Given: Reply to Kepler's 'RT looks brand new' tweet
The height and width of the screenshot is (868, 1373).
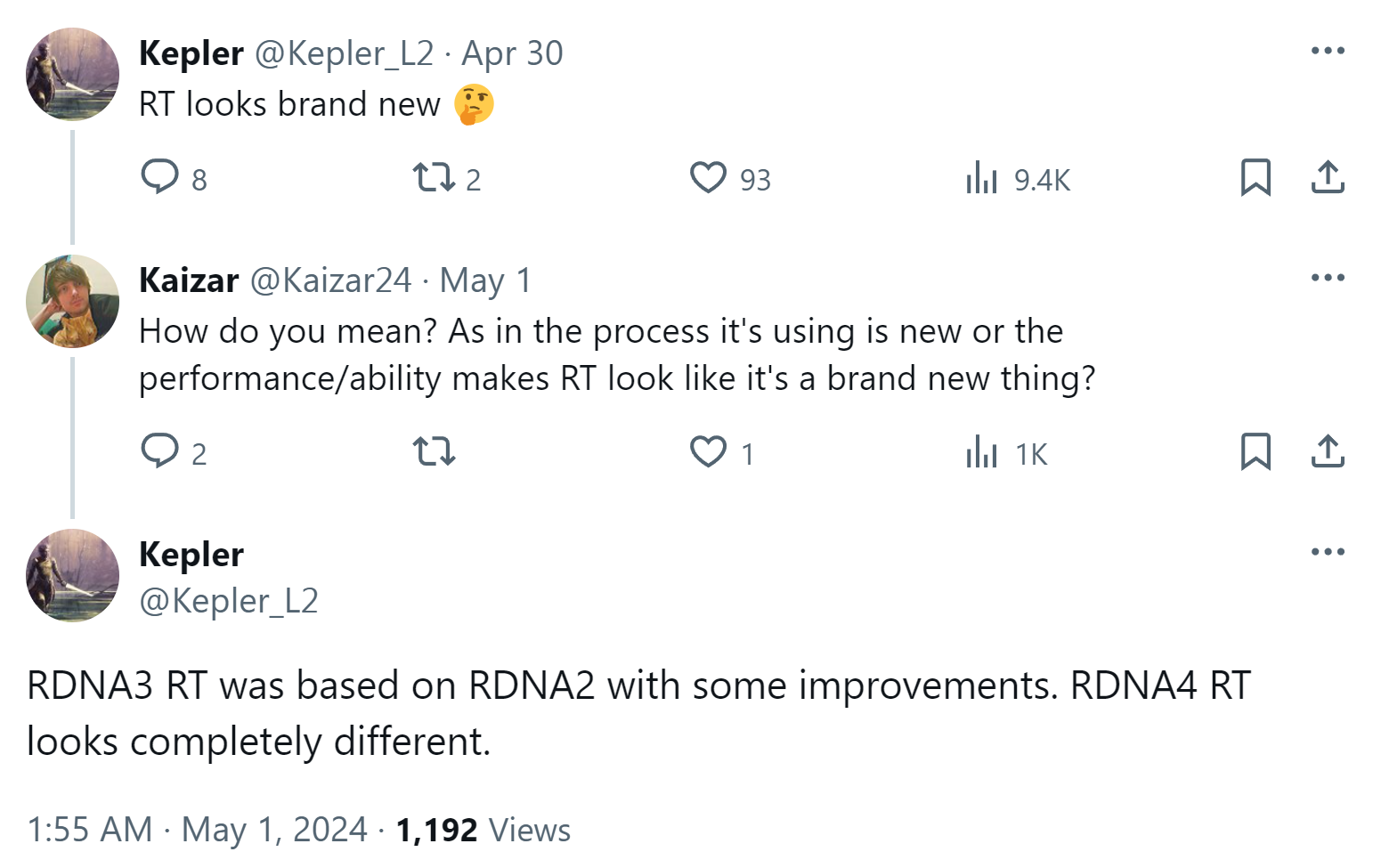Looking at the screenshot, I should pyautogui.click(x=160, y=177).
